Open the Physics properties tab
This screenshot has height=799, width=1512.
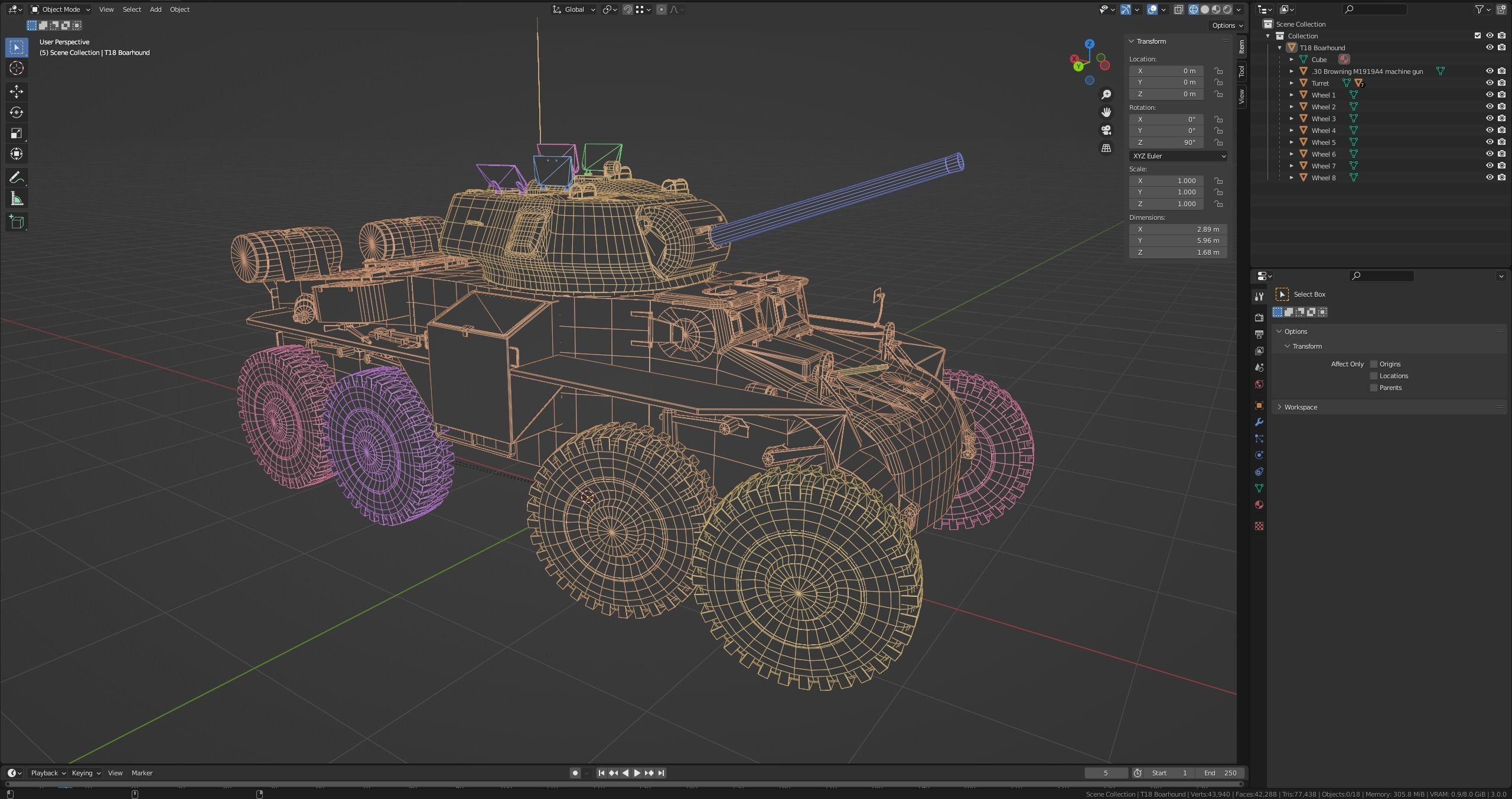1259,455
